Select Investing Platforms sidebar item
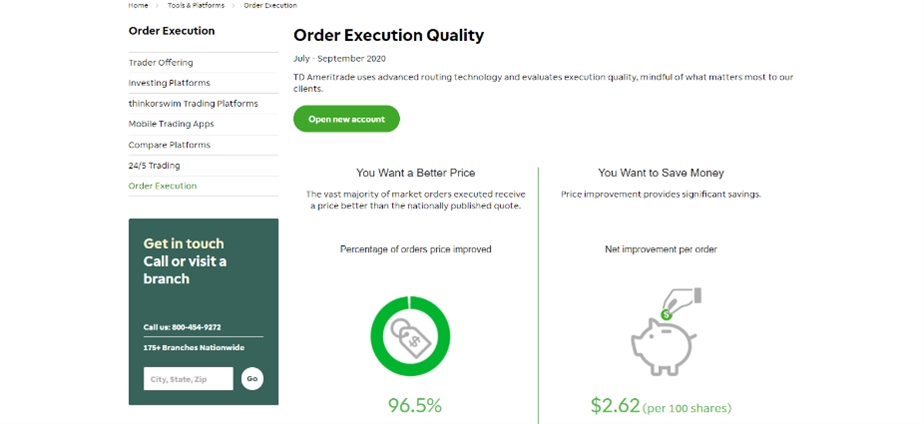 tap(169, 83)
